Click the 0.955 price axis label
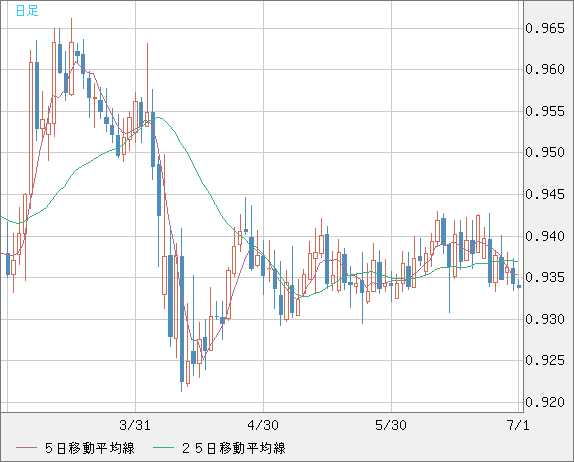574x462 pixels. (x=545, y=111)
